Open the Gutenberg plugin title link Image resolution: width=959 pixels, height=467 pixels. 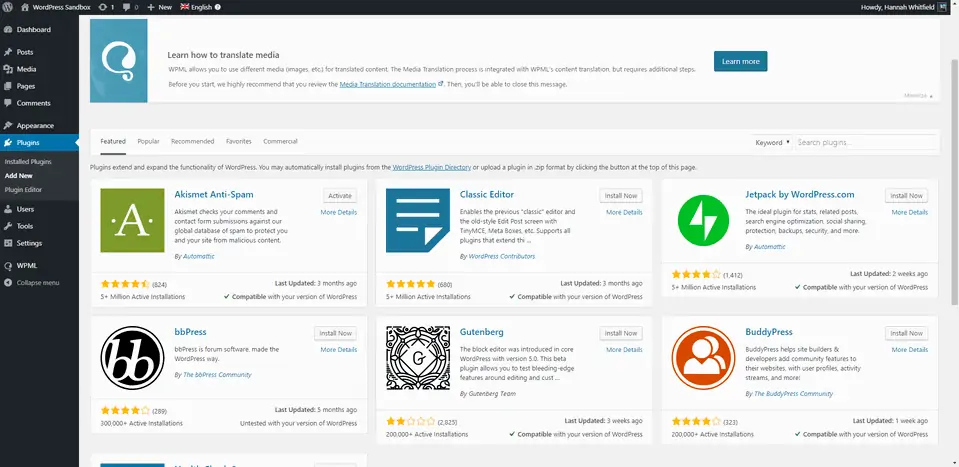[482, 332]
